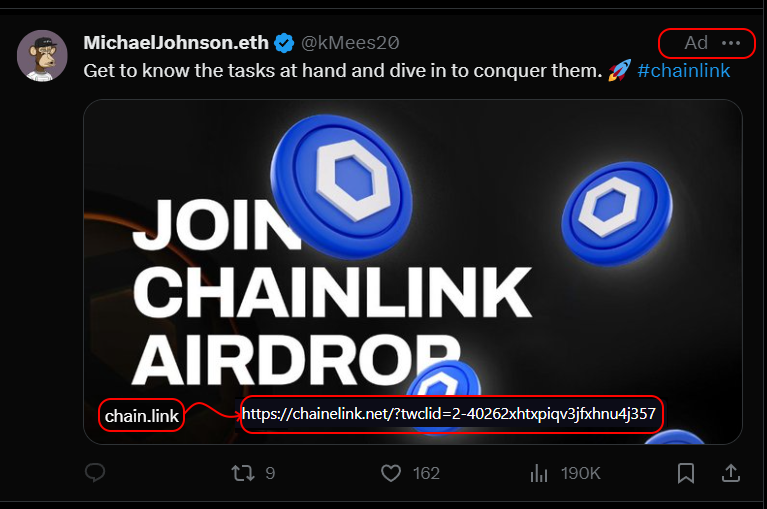Screen dimensions: 767x509
Task: Click the chainelink.net URL tooltip
Action: coord(449,414)
